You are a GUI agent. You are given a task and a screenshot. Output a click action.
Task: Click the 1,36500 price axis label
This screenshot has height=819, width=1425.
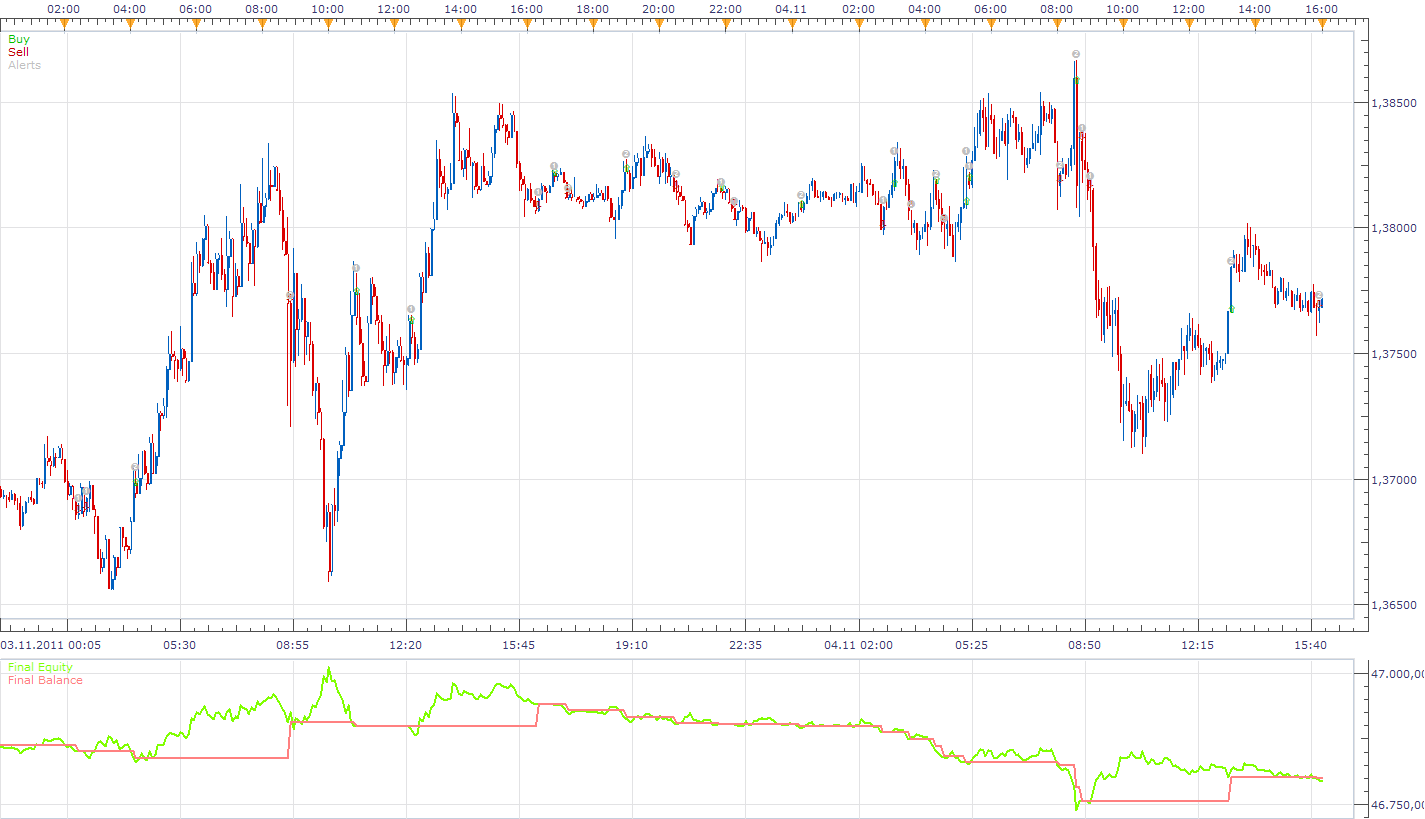[1393, 605]
